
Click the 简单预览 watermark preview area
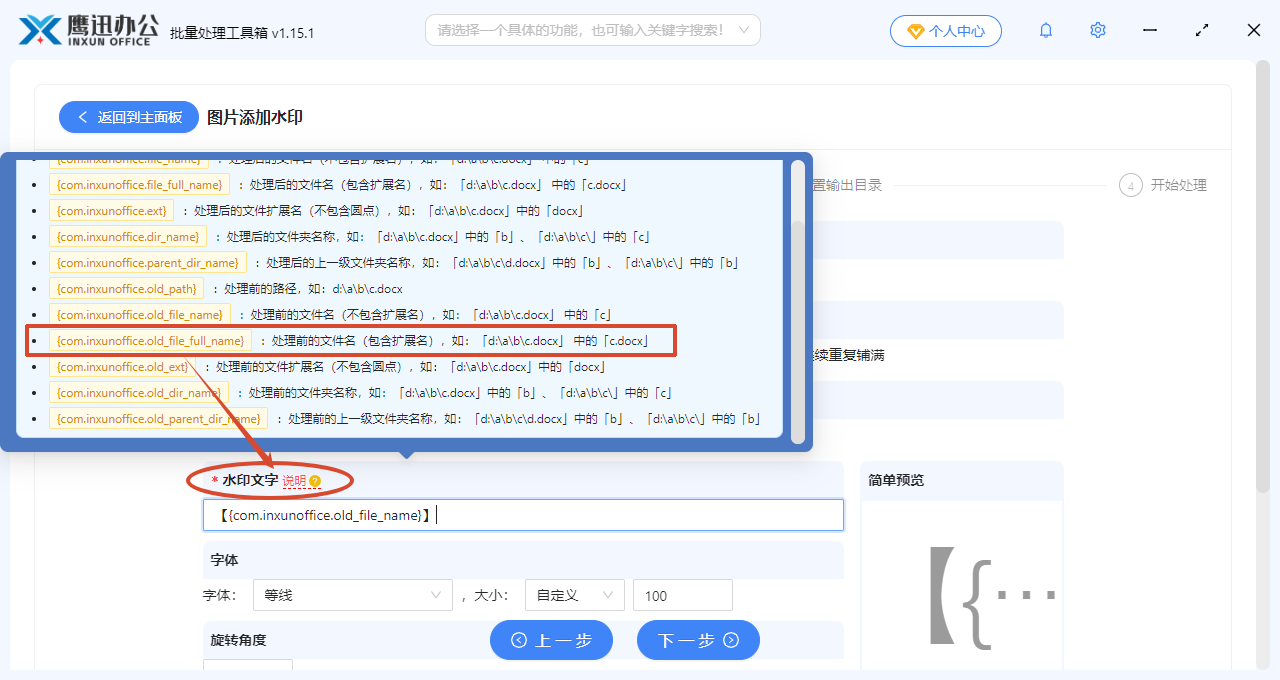coord(961,585)
